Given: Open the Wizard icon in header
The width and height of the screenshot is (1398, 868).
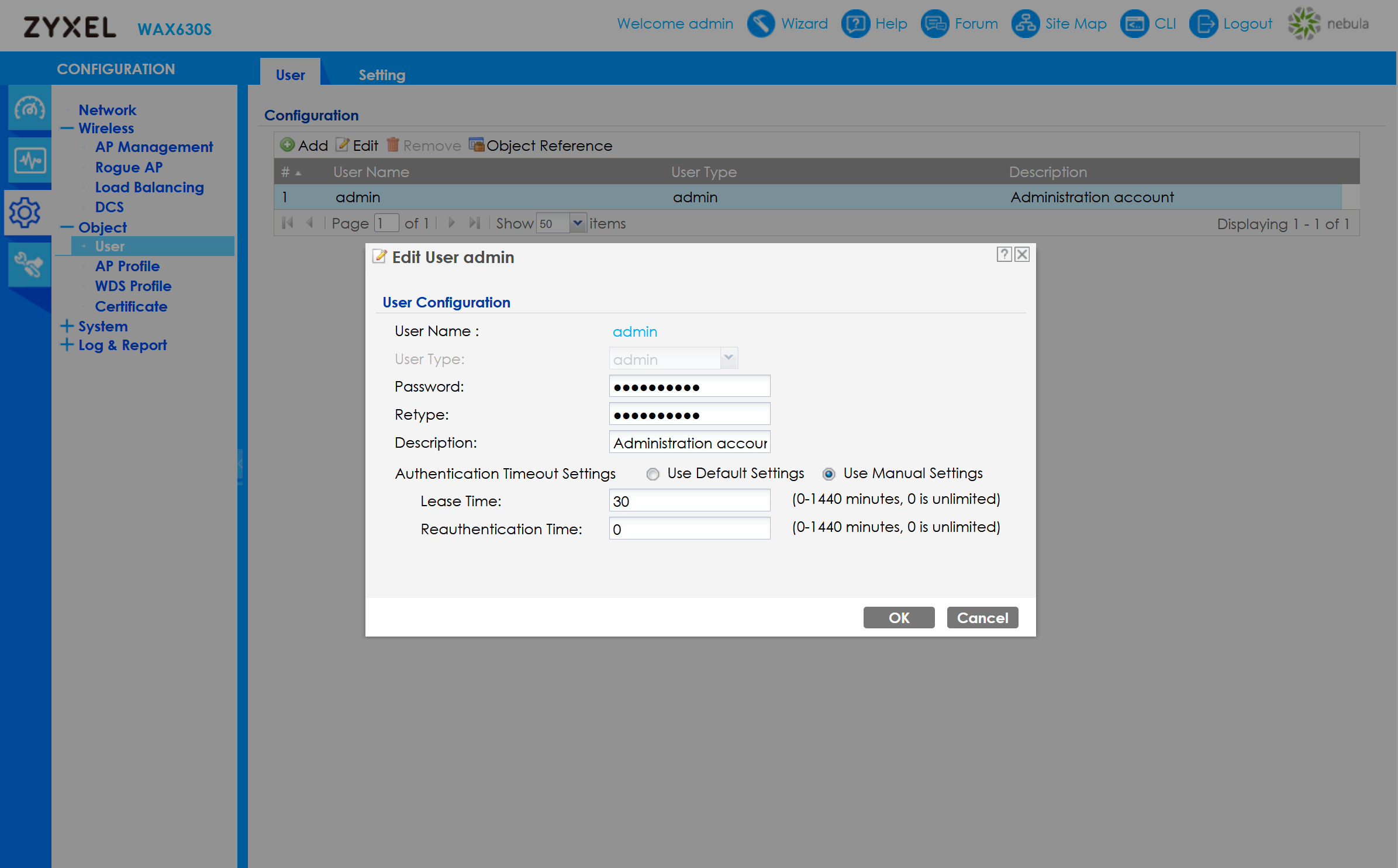Looking at the screenshot, I should click(761, 24).
